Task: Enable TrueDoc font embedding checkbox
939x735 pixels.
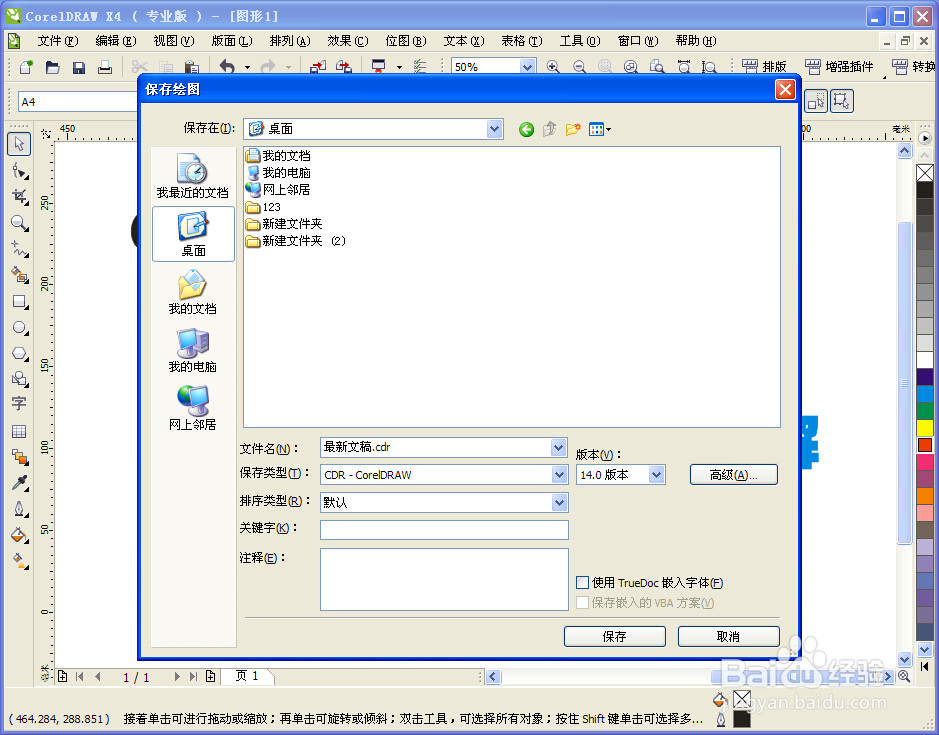Action: pyautogui.click(x=582, y=582)
